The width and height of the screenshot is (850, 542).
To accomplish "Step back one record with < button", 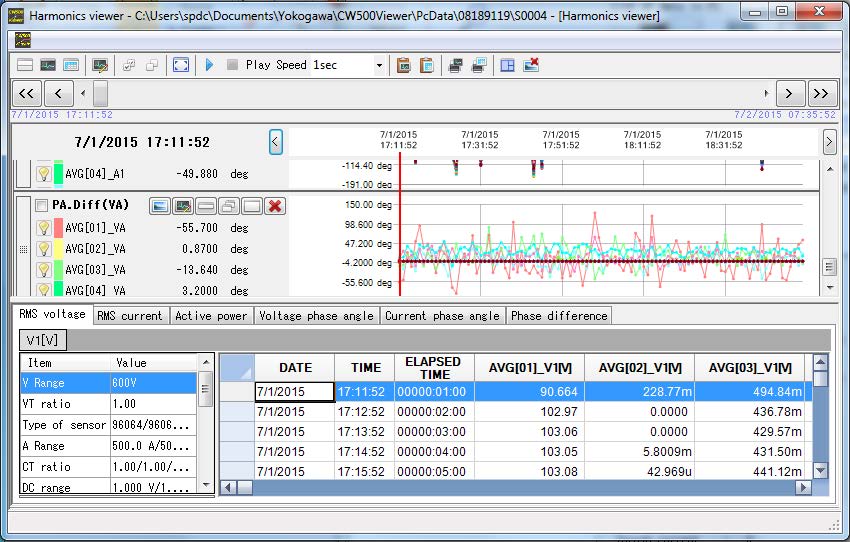I will (x=58, y=93).
